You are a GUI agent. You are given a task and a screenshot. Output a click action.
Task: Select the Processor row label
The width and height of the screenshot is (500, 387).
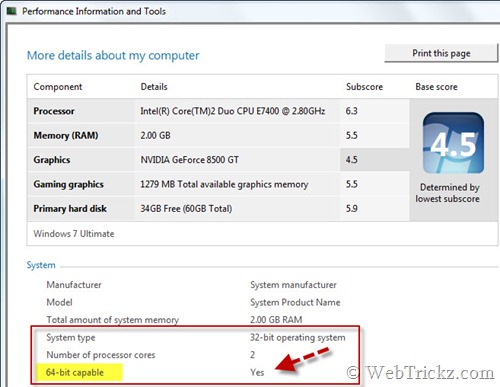coord(54,111)
